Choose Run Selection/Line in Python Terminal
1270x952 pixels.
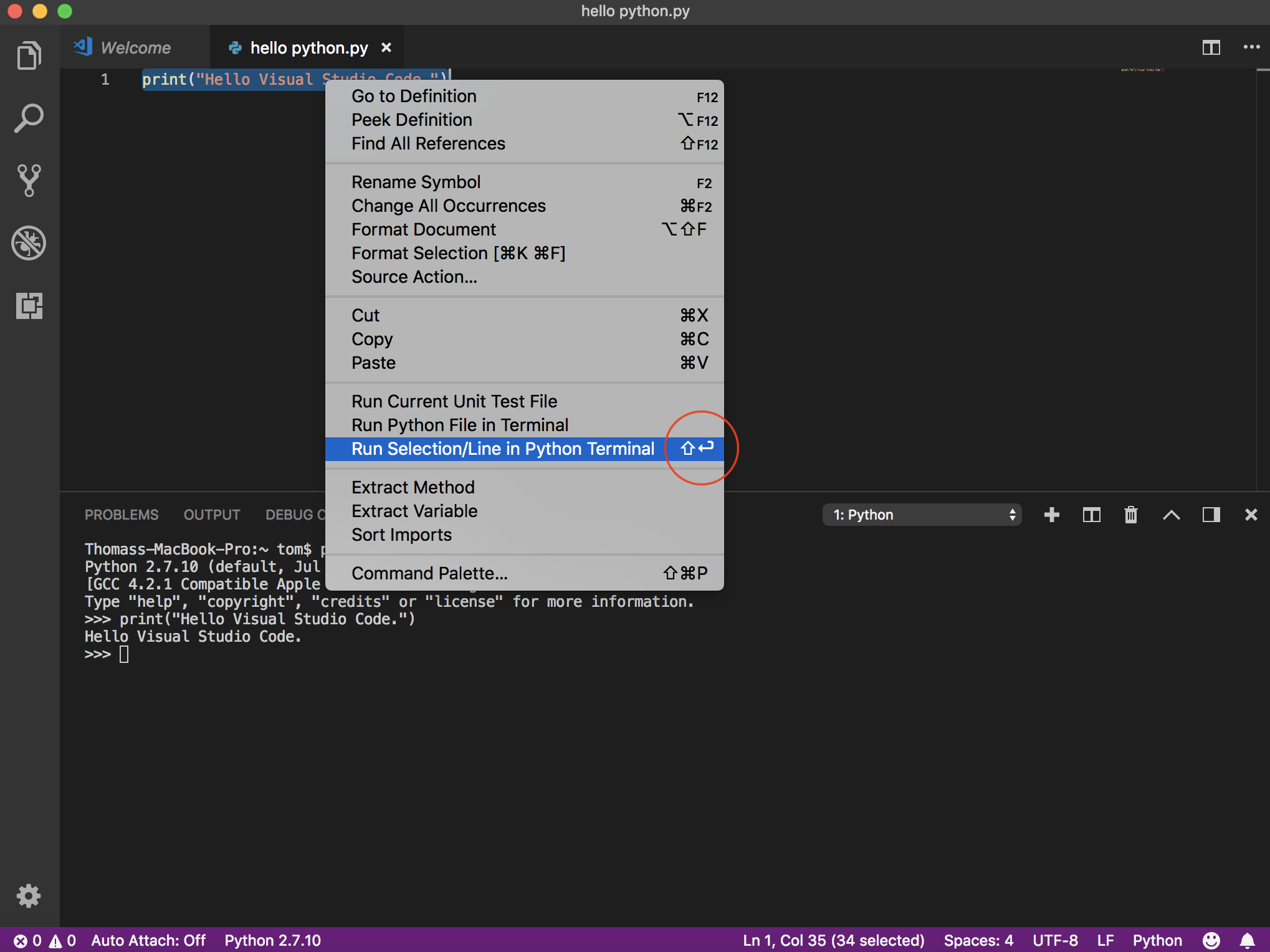click(525, 449)
